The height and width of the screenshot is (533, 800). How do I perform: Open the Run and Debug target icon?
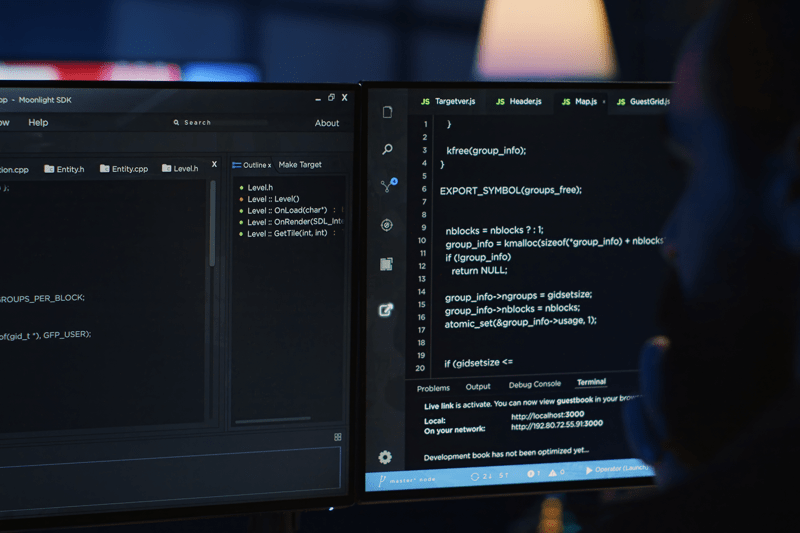[x=387, y=226]
